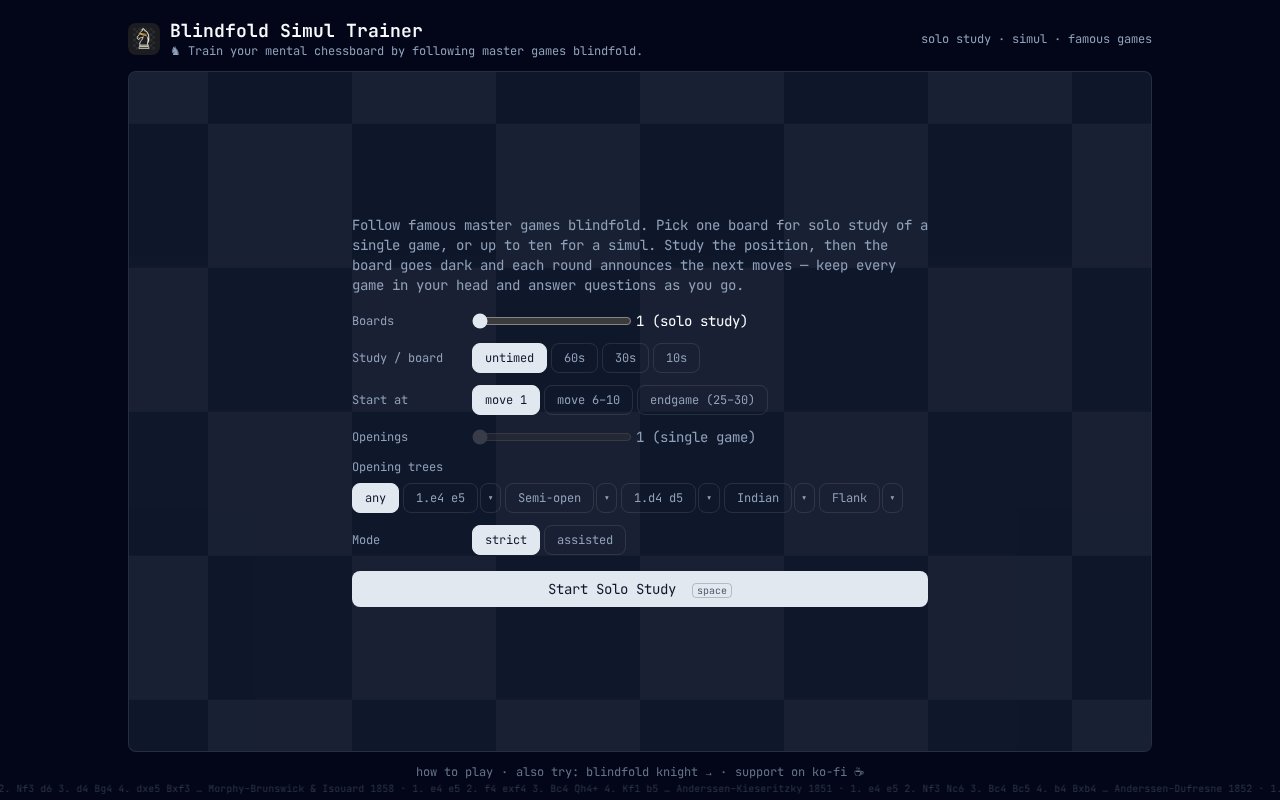This screenshot has height=800, width=1280.
Task: Open the solo study nav link
Action: pos(956,39)
